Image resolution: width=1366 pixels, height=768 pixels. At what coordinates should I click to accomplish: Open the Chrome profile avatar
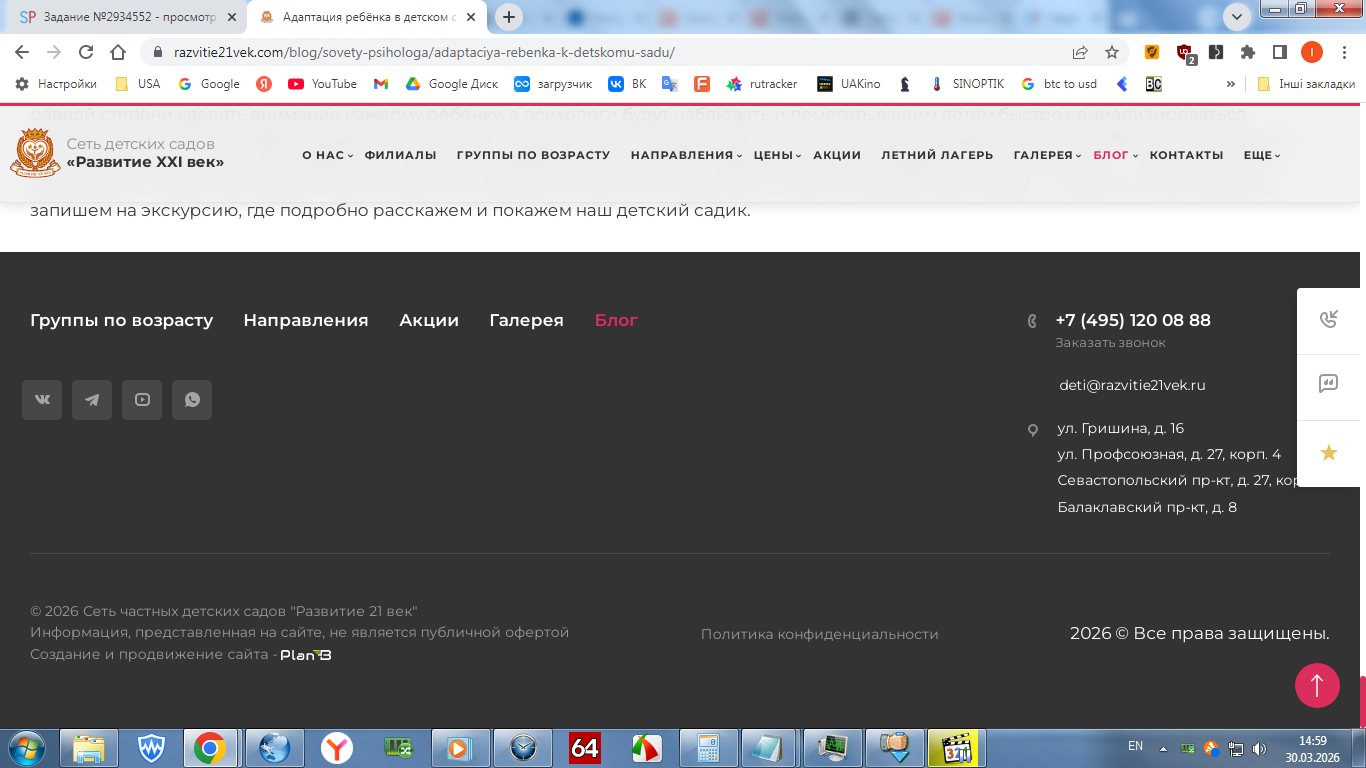(1312, 52)
